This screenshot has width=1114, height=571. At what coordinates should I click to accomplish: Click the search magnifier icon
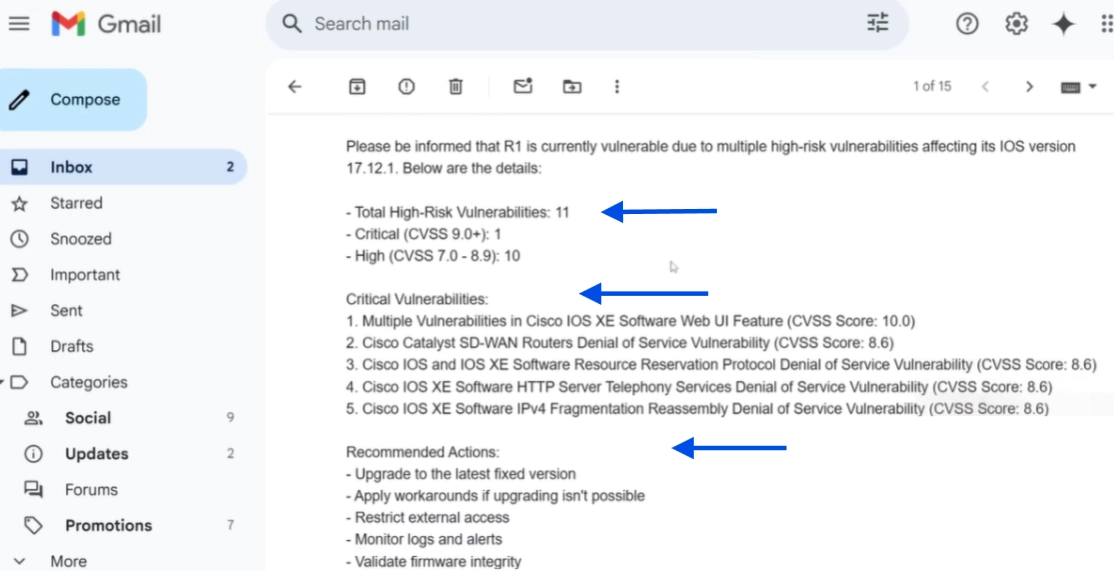[291, 24]
